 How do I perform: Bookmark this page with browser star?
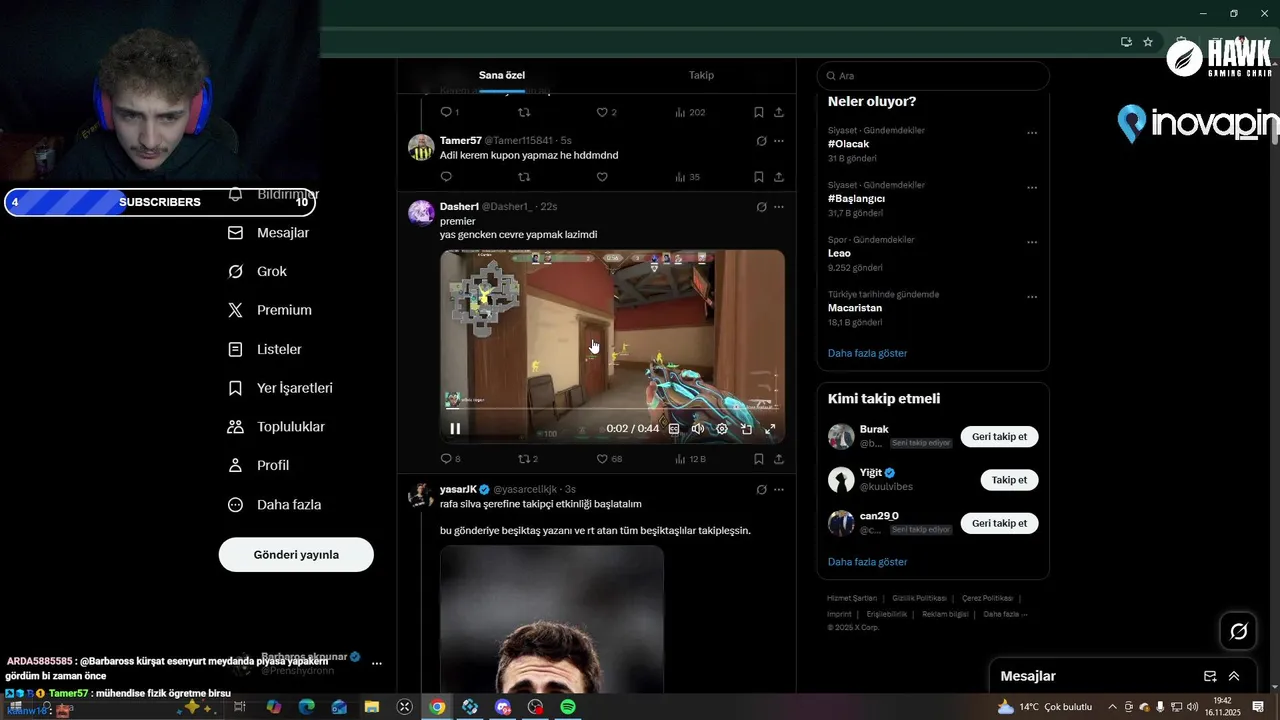click(x=1148, y=42)
